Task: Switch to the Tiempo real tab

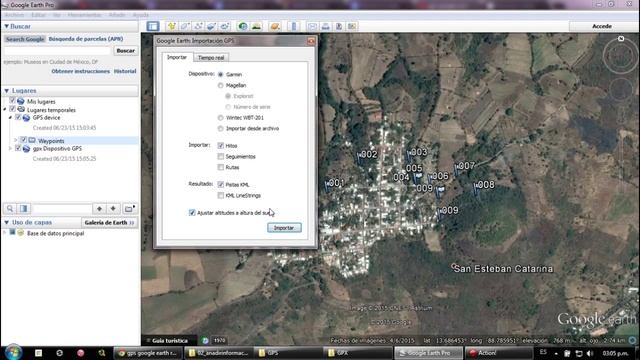Action: pos(211,58)
